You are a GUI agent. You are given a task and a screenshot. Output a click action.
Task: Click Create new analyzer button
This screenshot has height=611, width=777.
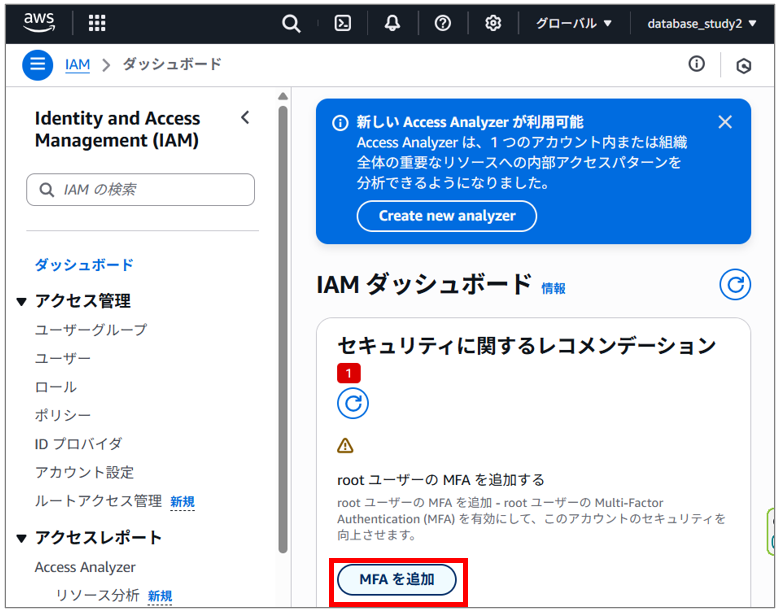[x=446, y=216]
